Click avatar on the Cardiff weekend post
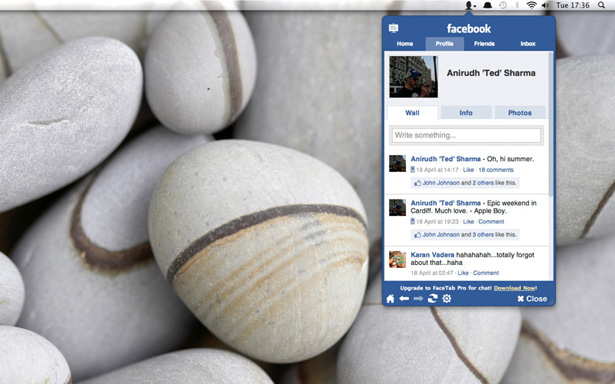 tap(397, 207)
